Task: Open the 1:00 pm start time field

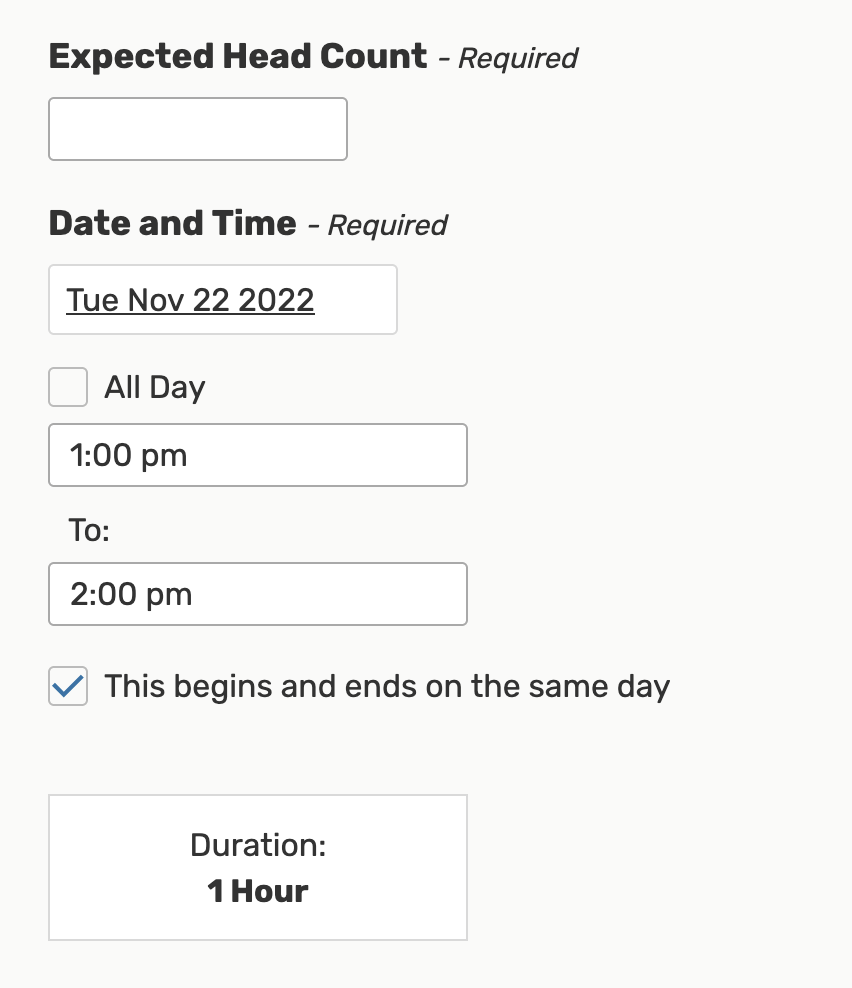Action: click(x=257, y=455)
